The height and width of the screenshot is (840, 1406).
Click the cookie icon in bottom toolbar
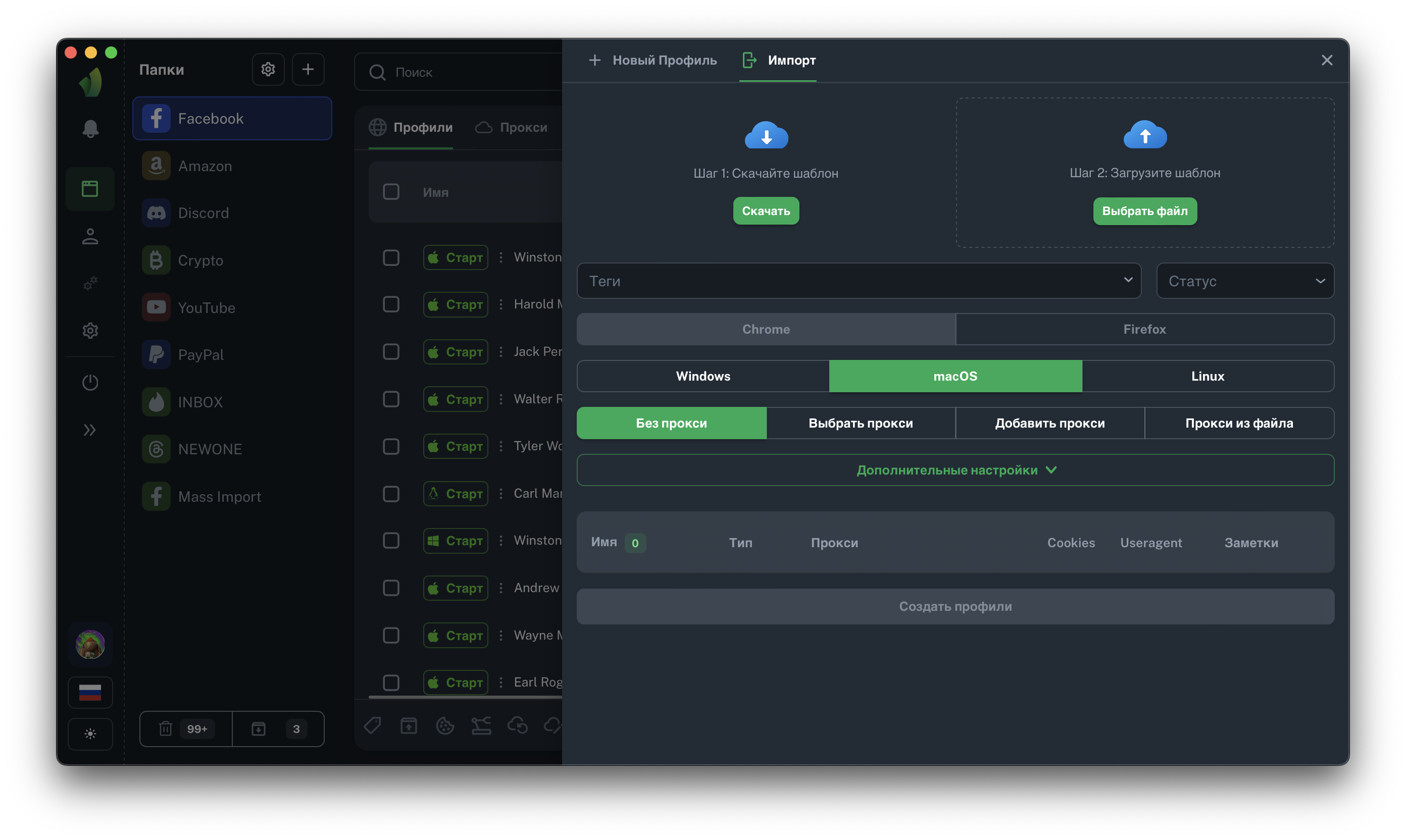pyautogui.click(x=445, y=725)
